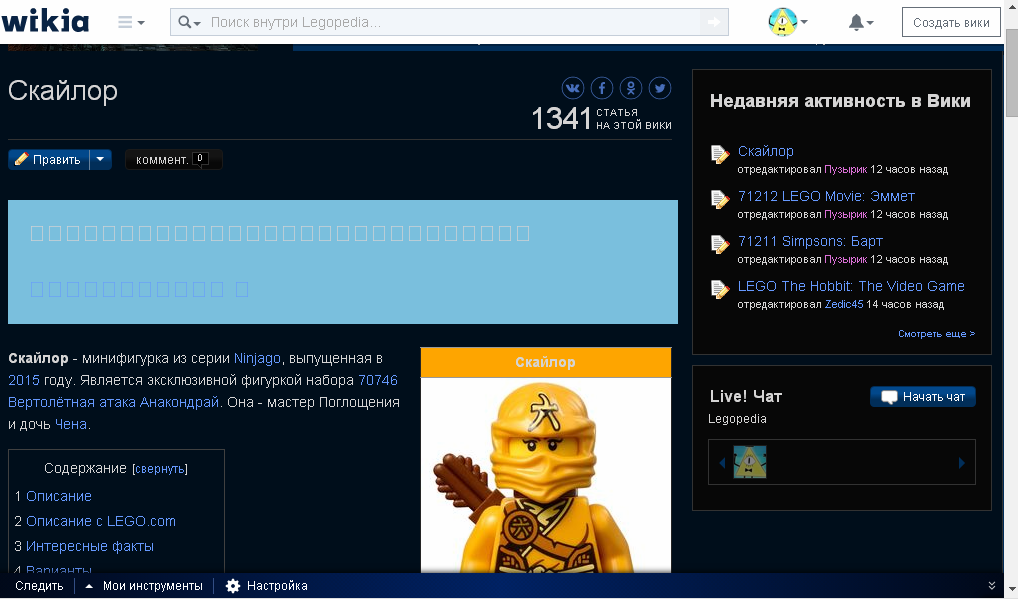Submit search with the arrow button
Viewport: 1018px width, 599px height.
714,22
